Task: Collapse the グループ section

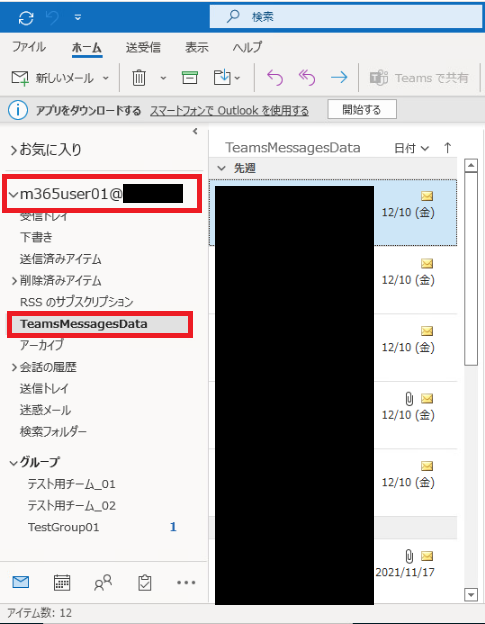Action: coord(14,462)
